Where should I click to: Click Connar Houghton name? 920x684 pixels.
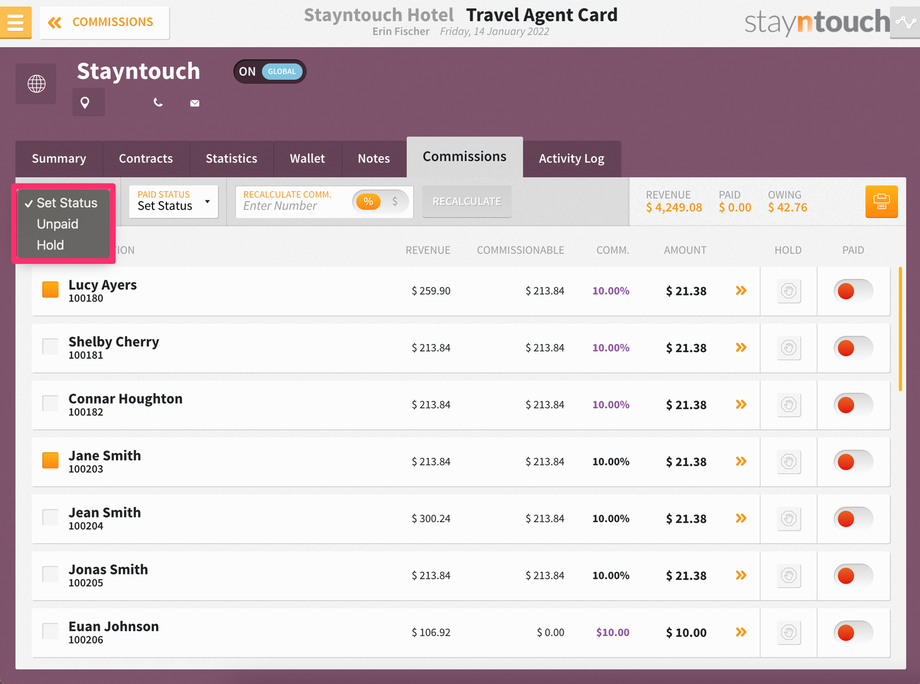point(126,399)
